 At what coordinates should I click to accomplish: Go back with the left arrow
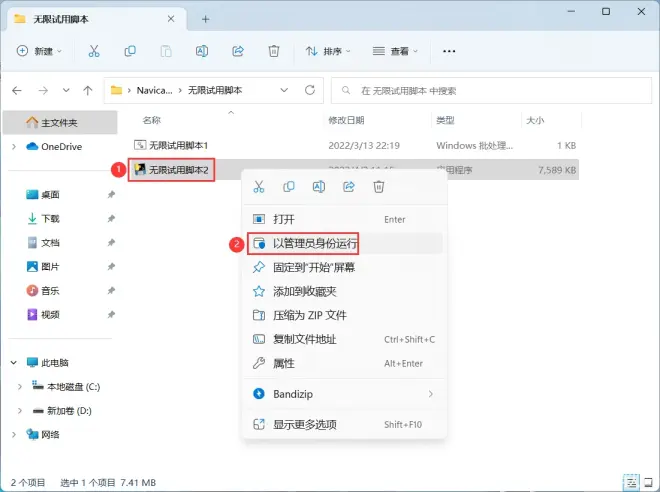click(17, 90)
